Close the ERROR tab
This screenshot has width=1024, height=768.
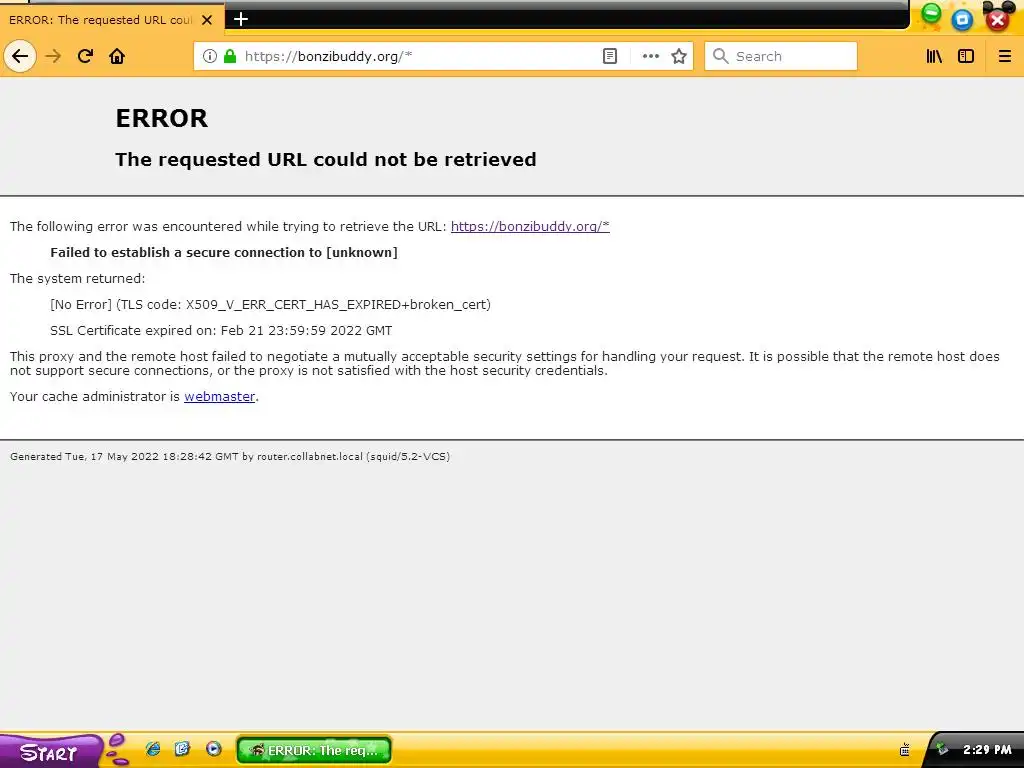click(x=207, y=20)
